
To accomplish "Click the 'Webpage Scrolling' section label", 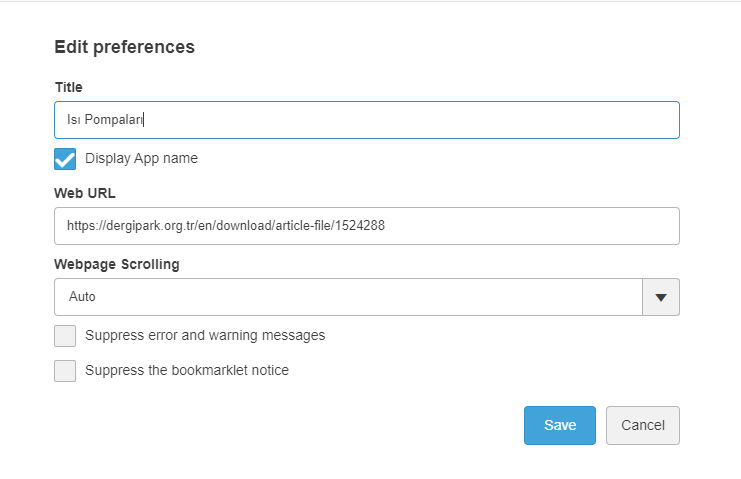I will coord(116,264).
